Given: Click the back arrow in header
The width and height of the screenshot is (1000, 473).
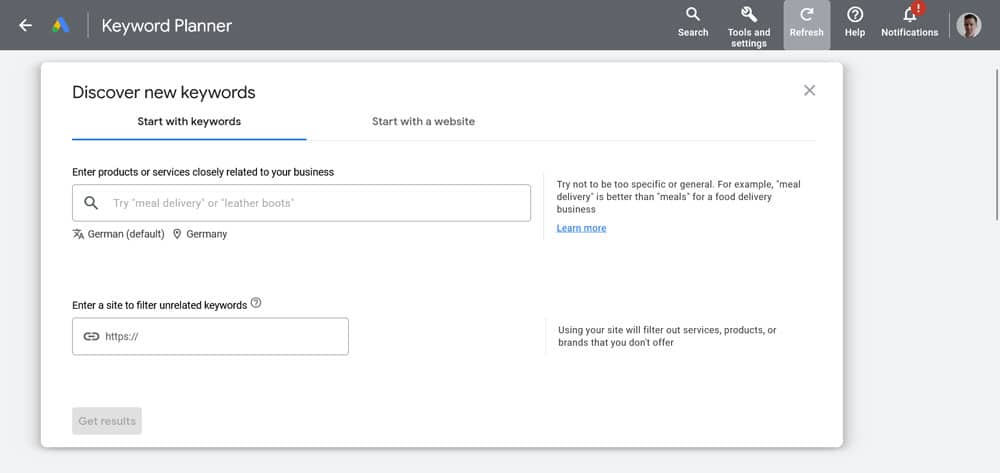Looking at the screenshot, I should [26, 26].
